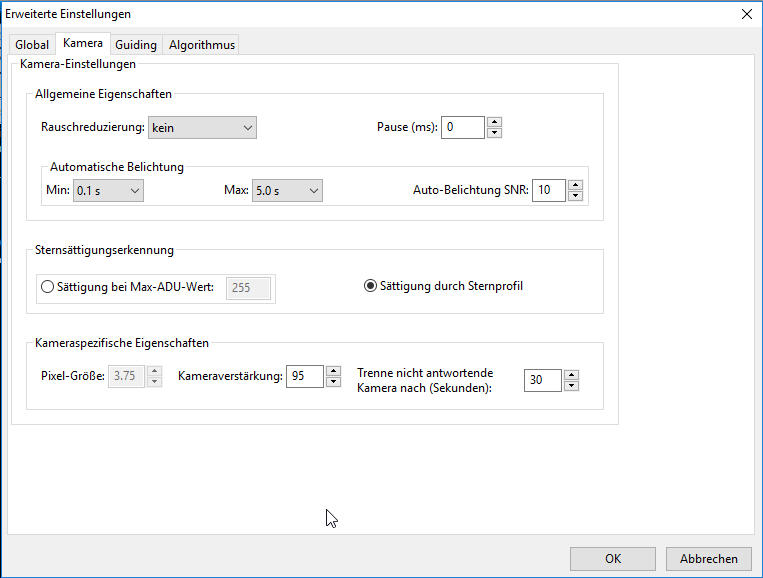The height and width of the screenshot is (578, 763).
Task: Decrease the Pause (ms) value with down arrow
Action: tap(494, 133)
